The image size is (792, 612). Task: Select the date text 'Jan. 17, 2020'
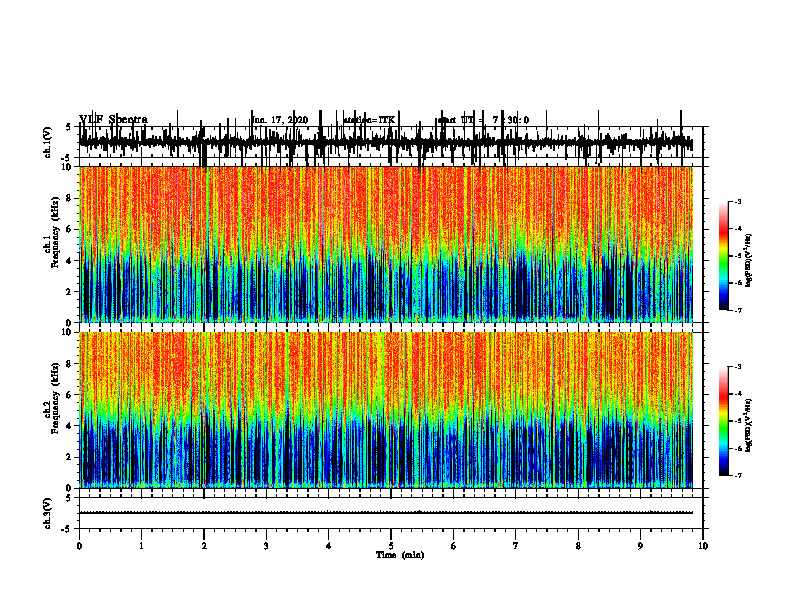pos(279,120)
